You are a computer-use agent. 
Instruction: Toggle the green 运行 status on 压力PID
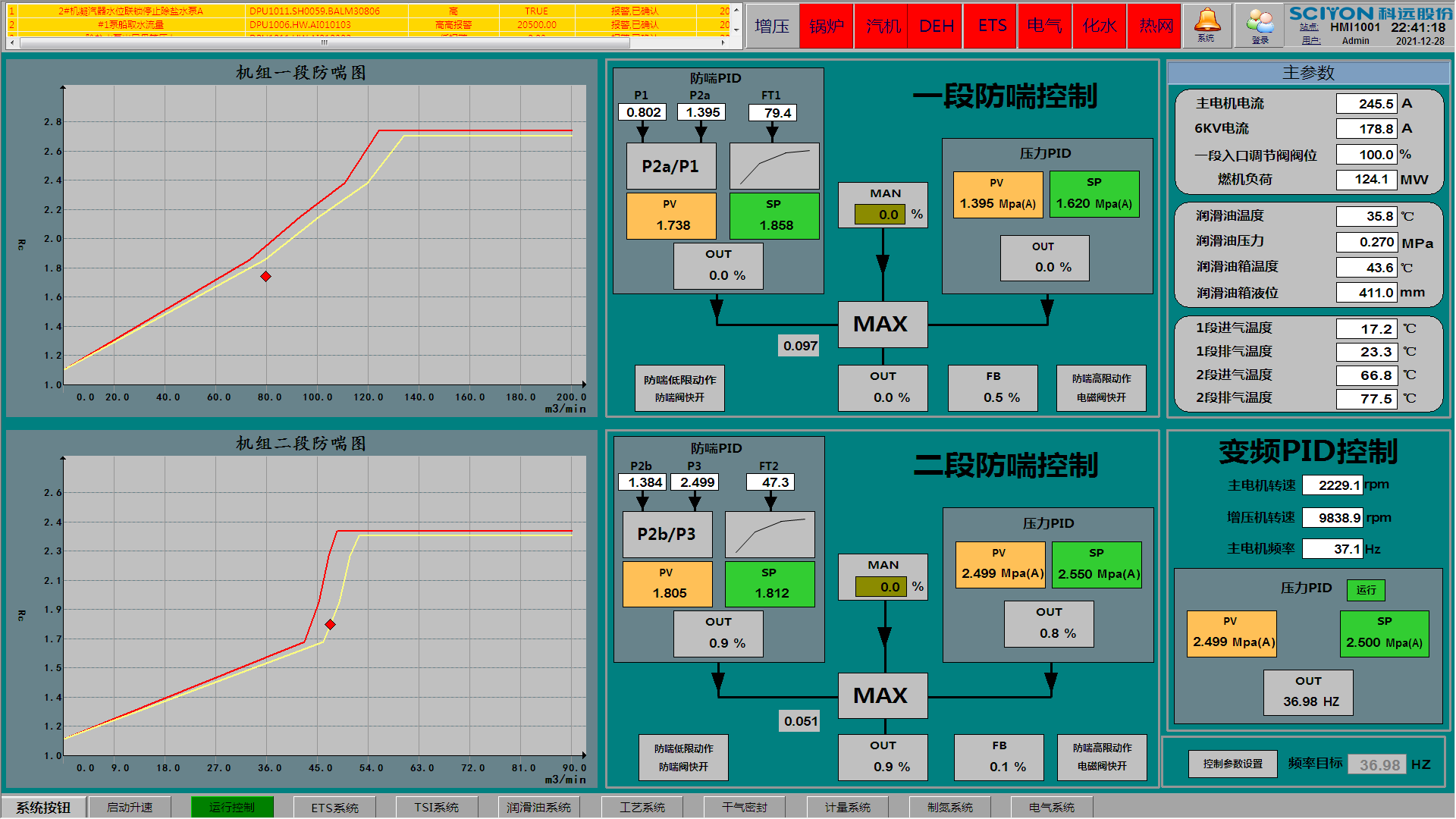click(1366, 590)
